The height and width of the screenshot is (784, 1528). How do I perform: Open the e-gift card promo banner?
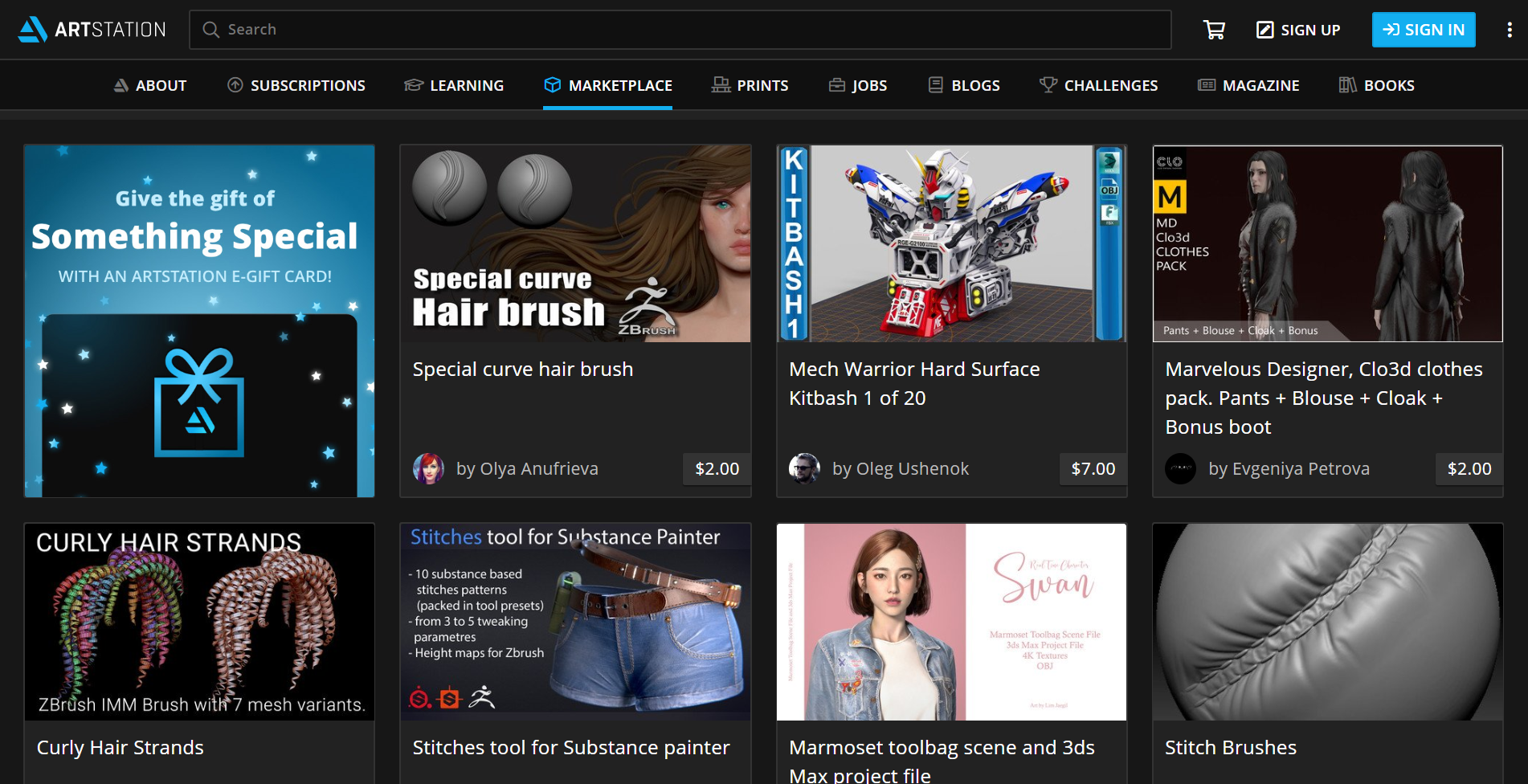pos(199,321)
